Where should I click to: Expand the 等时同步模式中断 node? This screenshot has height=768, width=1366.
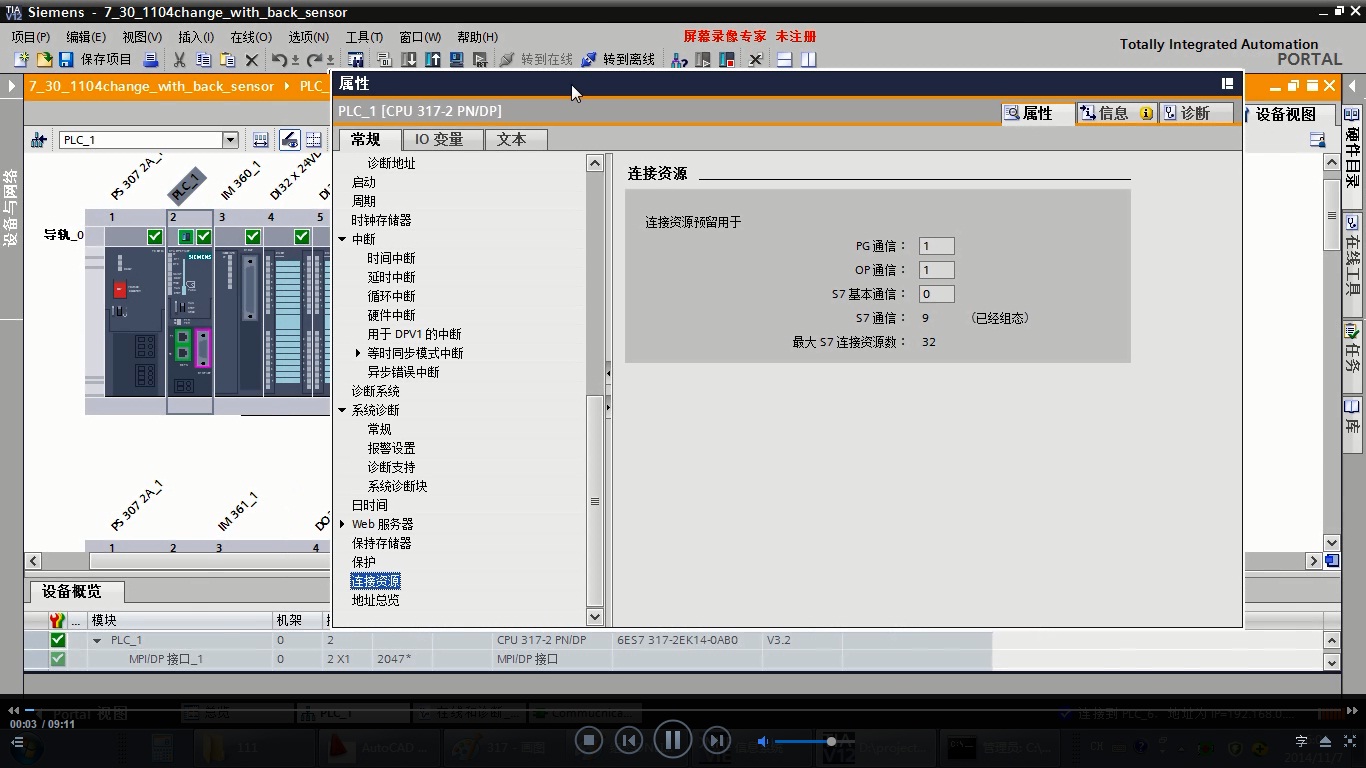pos(358,353)
